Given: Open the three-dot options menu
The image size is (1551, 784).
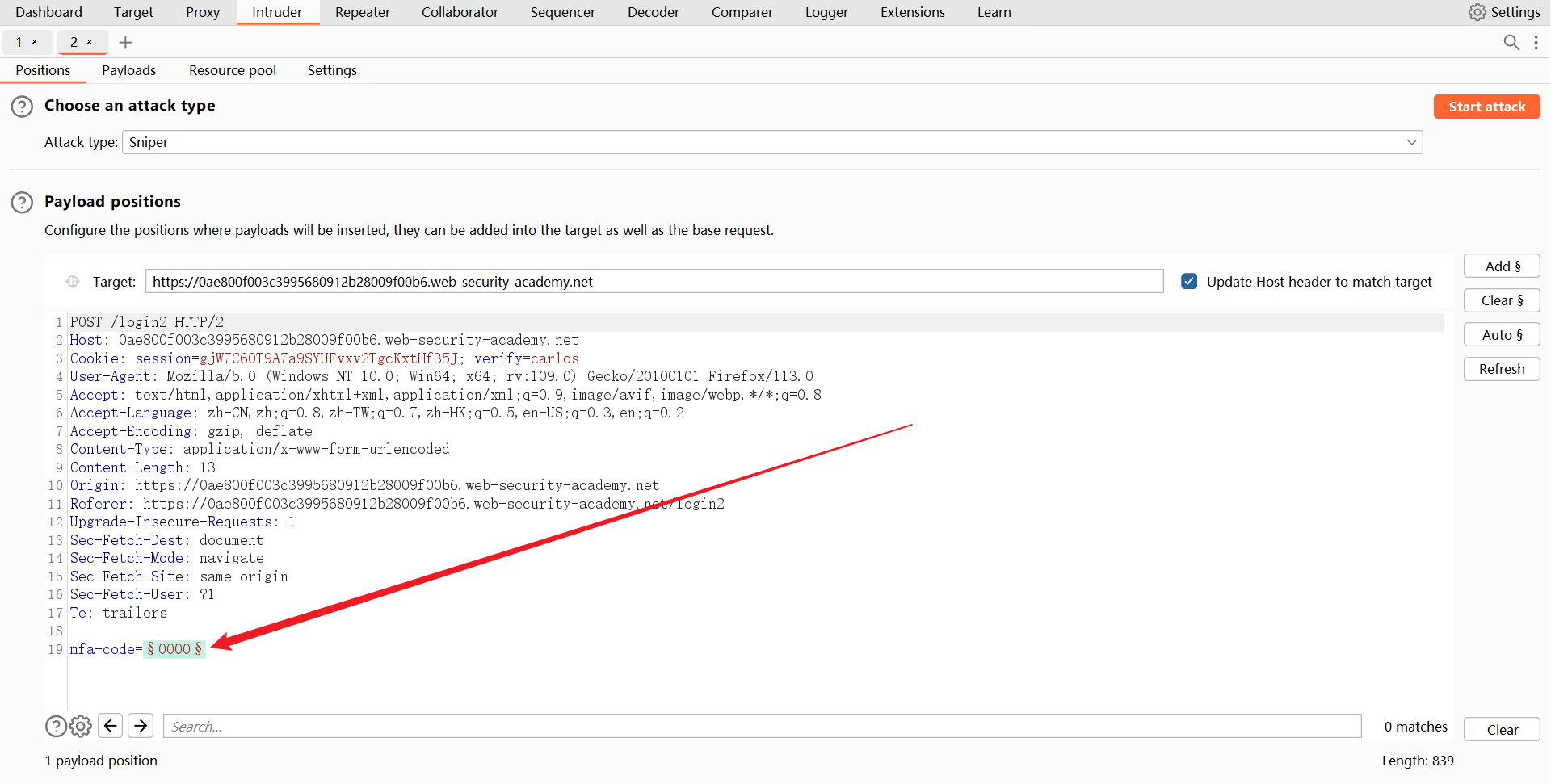Looking at the screenshot, I should pos(1536,42).
